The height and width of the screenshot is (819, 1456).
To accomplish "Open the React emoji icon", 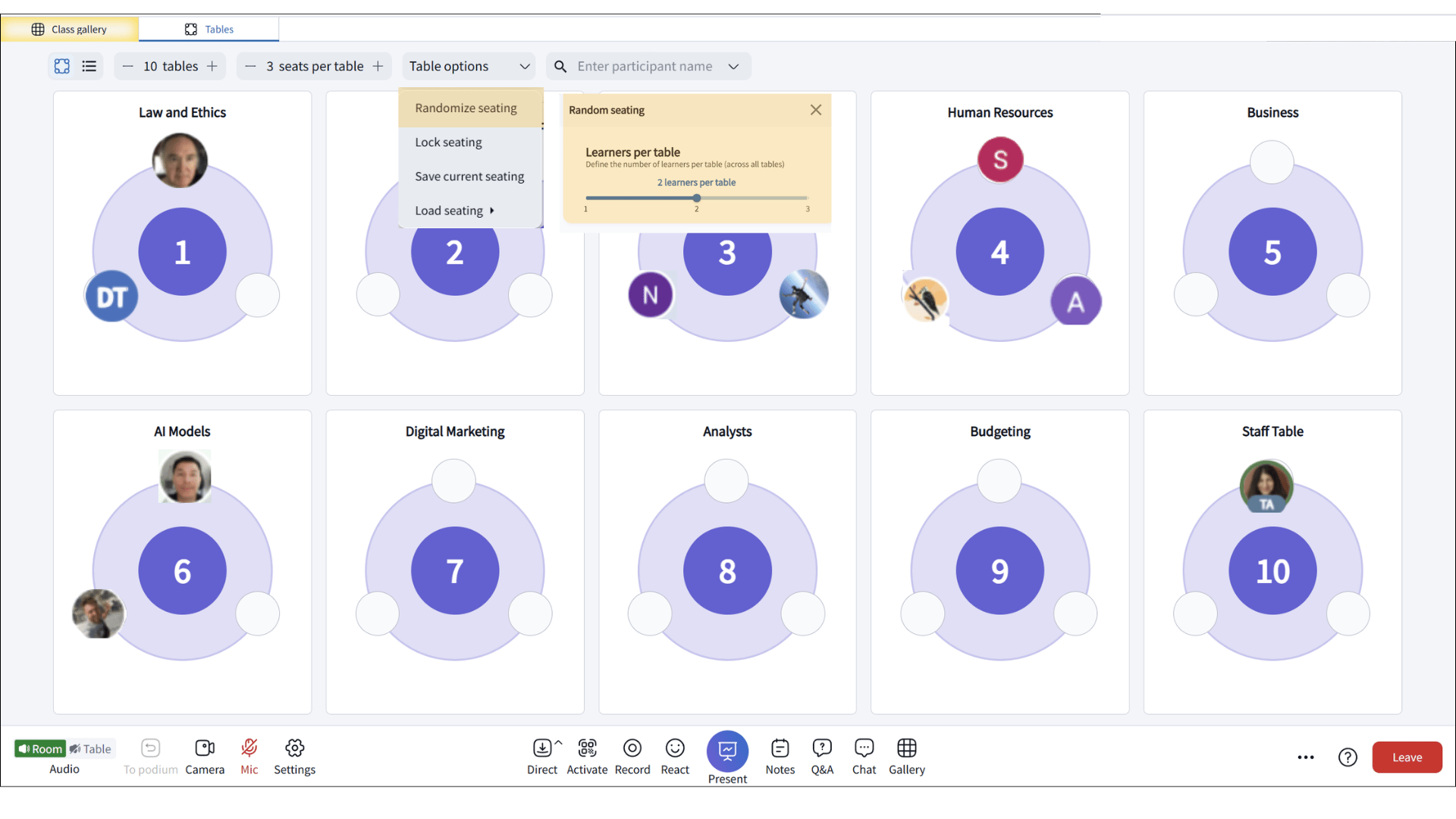I will [x=675, y=748].
